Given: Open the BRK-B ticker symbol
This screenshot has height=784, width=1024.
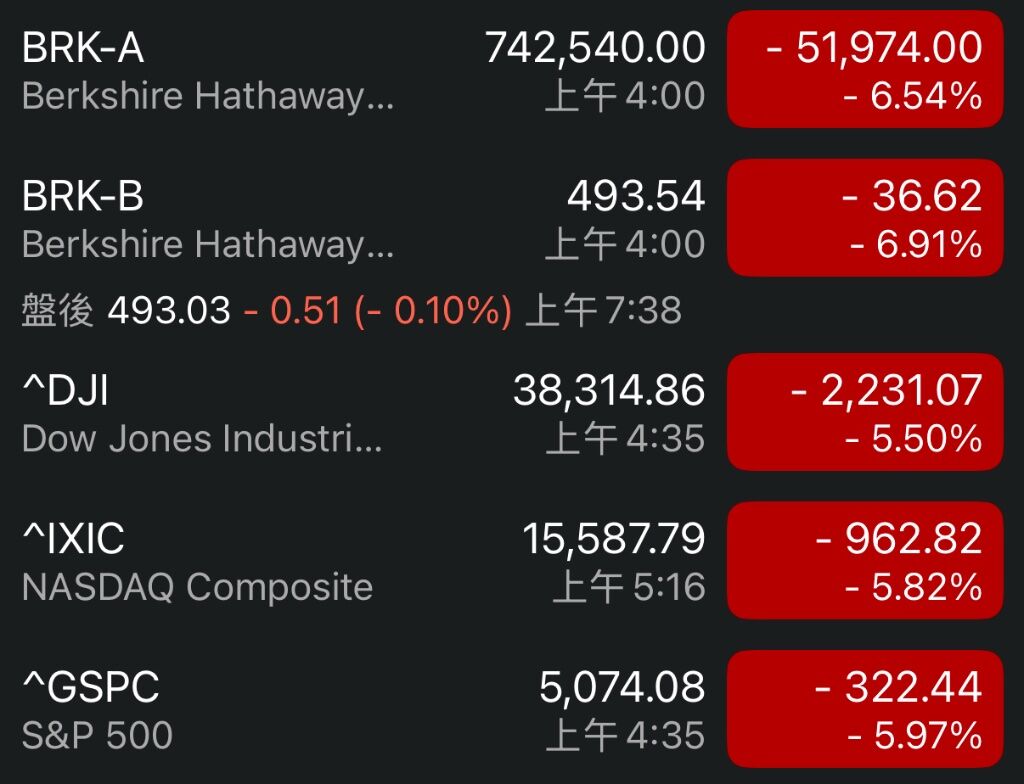Looking at the screenshot, I should (x=83, y=196).
